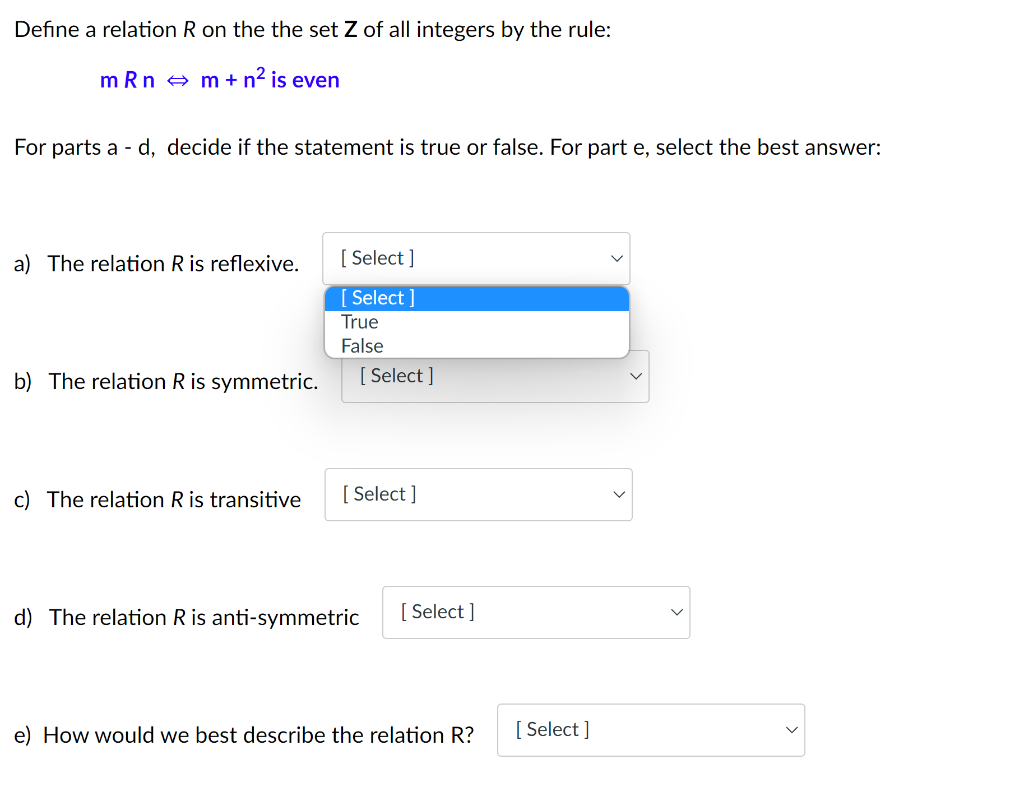Open the dropdown for part b symmetric

[x=495, y=376]
